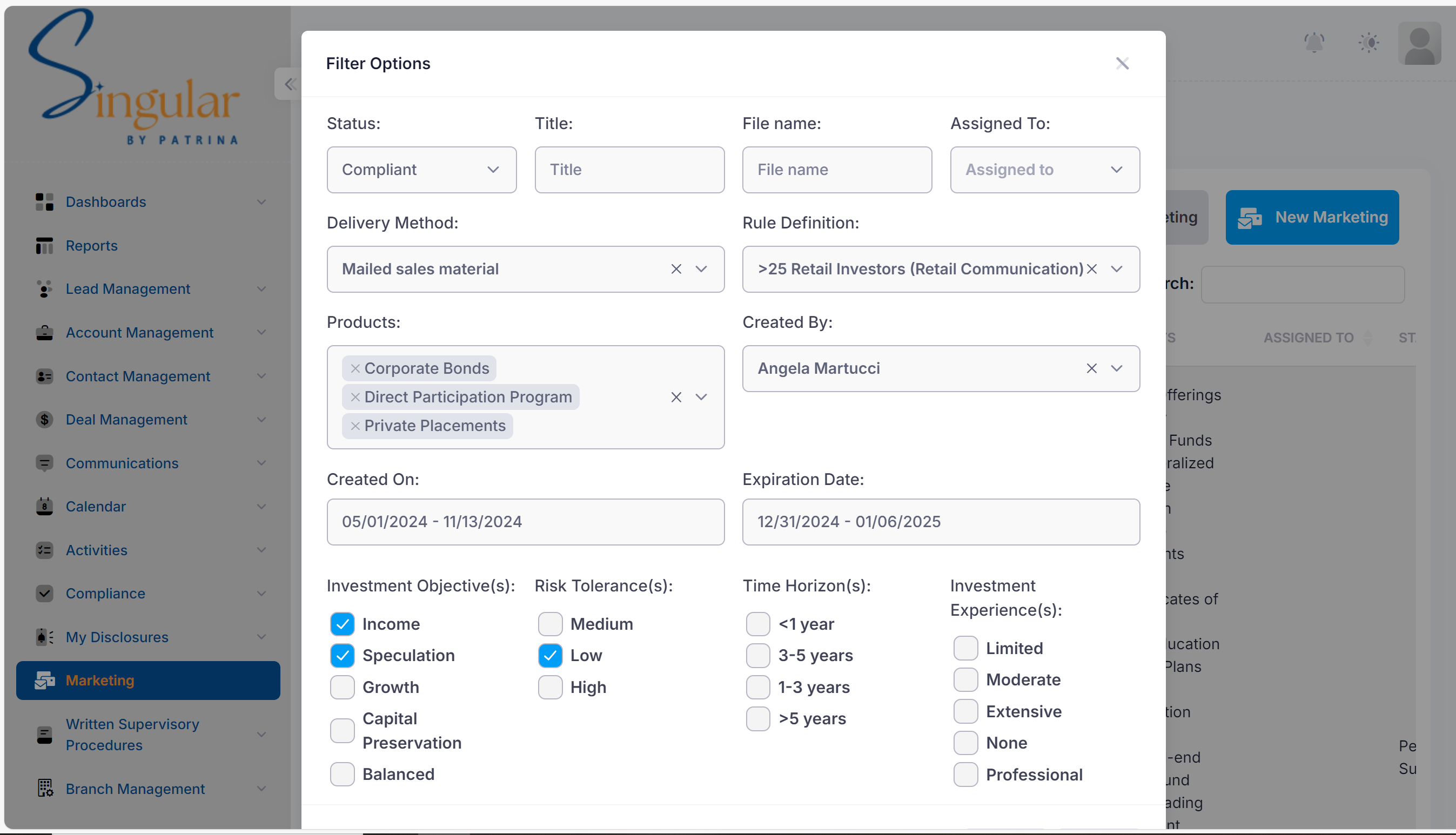Click the Activities checklist icon
Viewport: 1456px width, 835px height.
point(44,550)
